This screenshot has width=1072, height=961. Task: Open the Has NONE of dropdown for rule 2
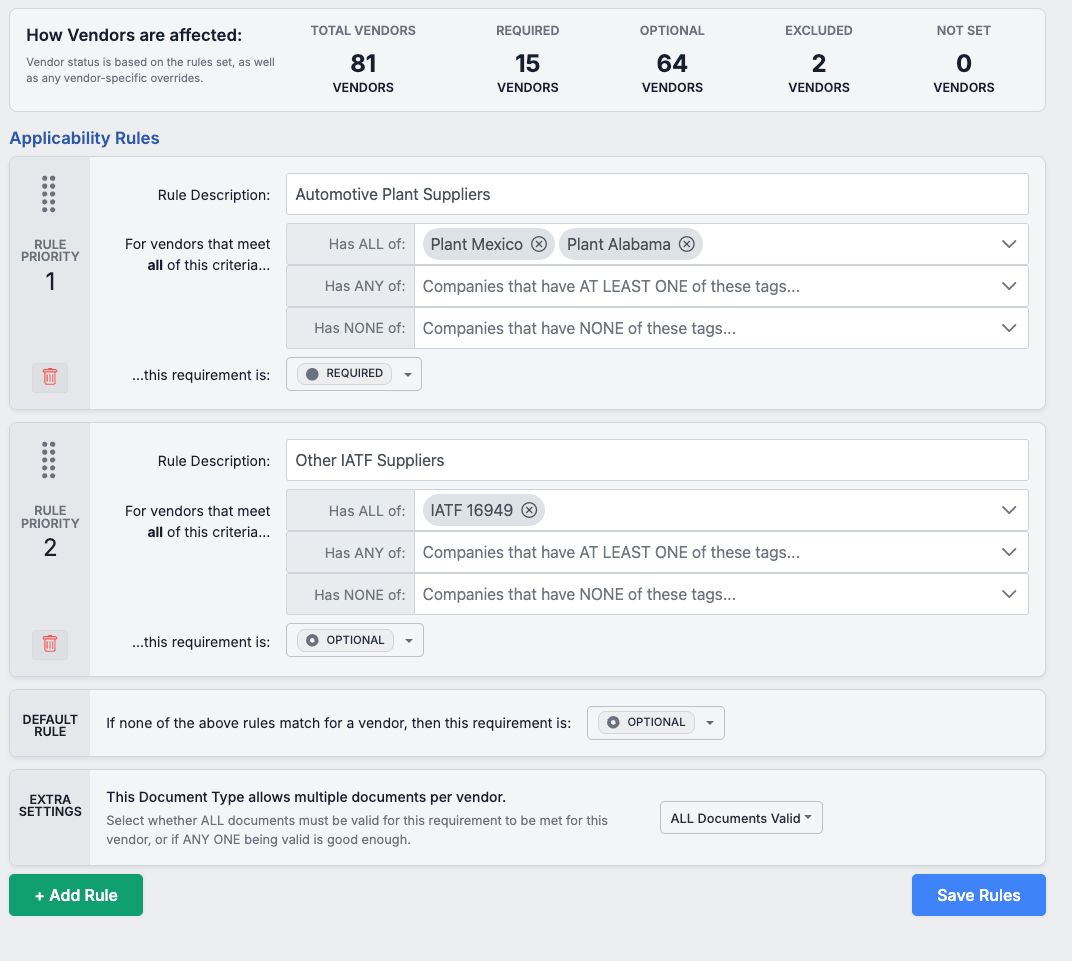click(x=1008, y=593)
